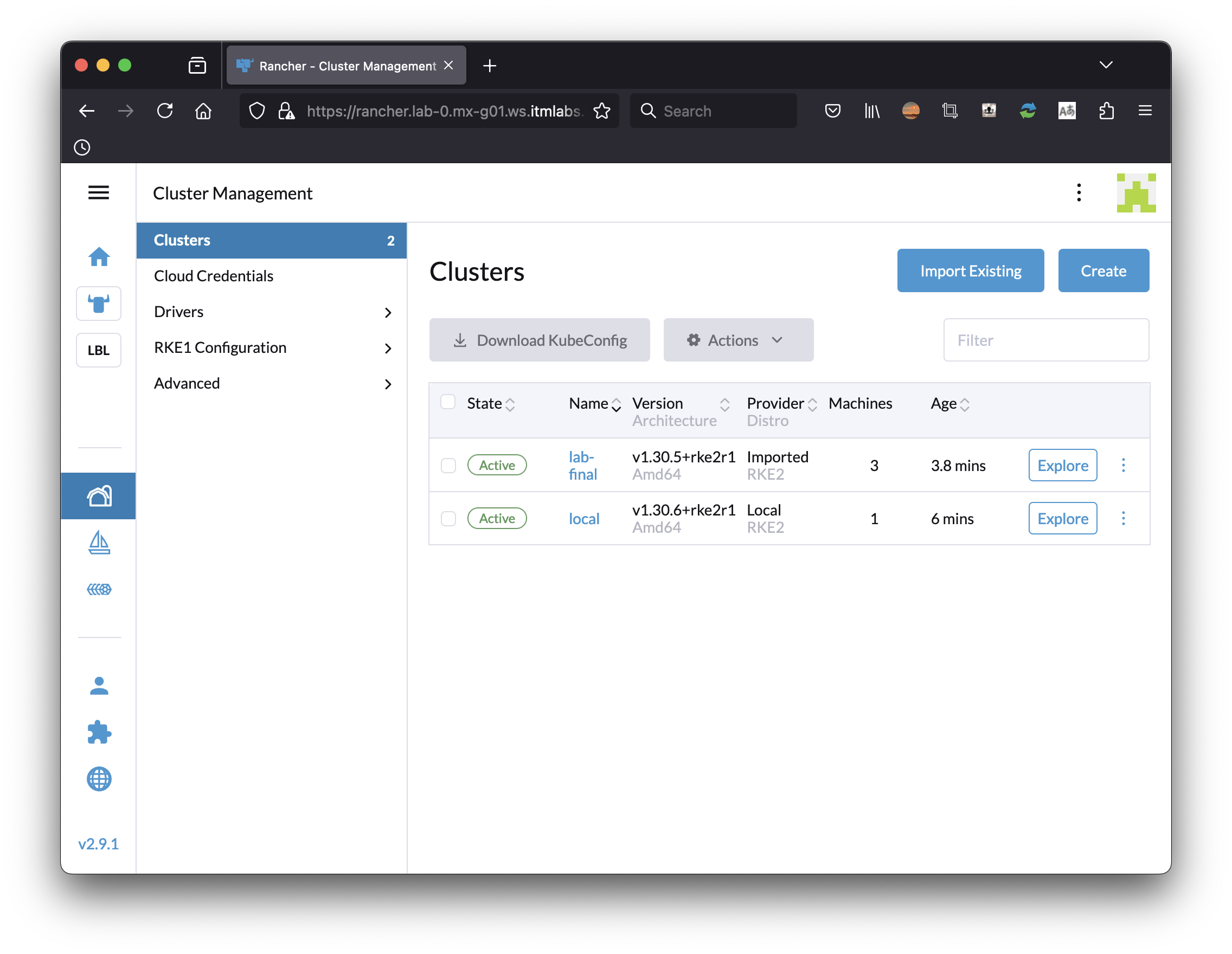Screen dimensions: 1232x954
Task: Open Extensions puzzle-piece icon in sidebar
Action: point(99,732)
